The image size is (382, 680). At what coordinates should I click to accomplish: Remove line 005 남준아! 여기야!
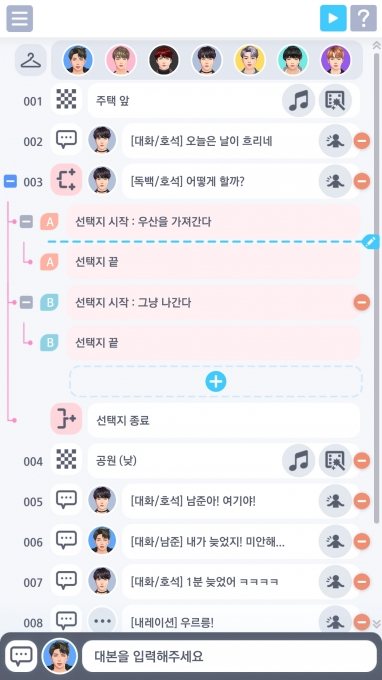[362, 501]
